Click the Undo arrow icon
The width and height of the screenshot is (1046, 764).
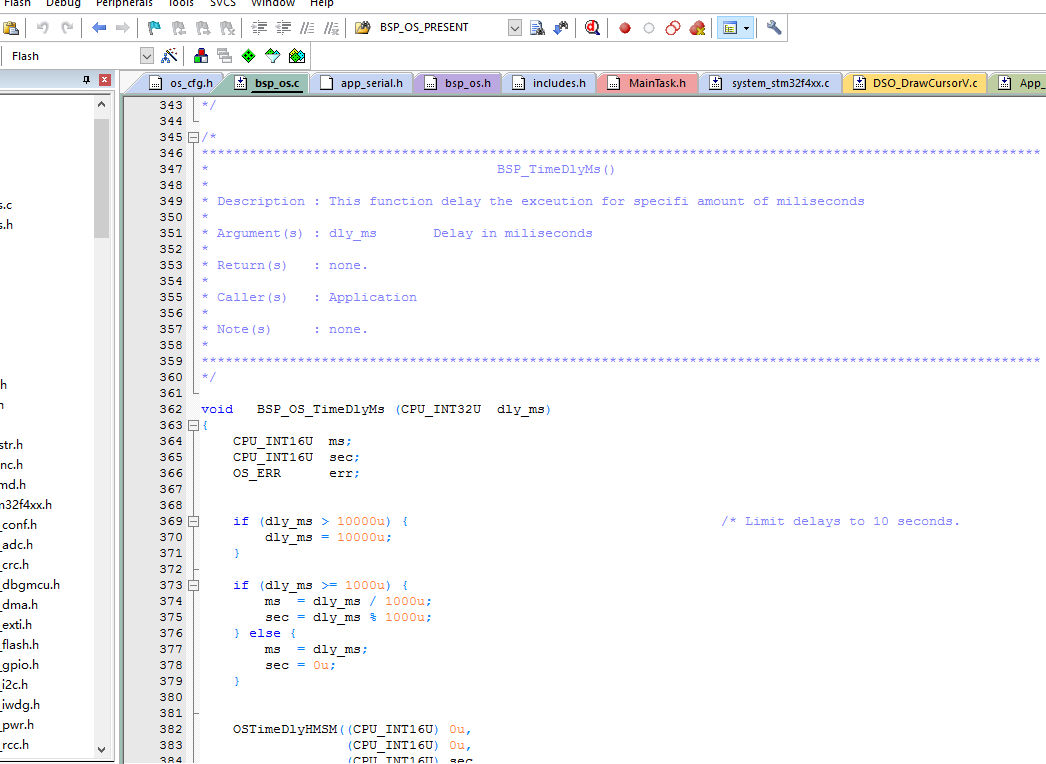pyautogui.click(x=43, y=28)
